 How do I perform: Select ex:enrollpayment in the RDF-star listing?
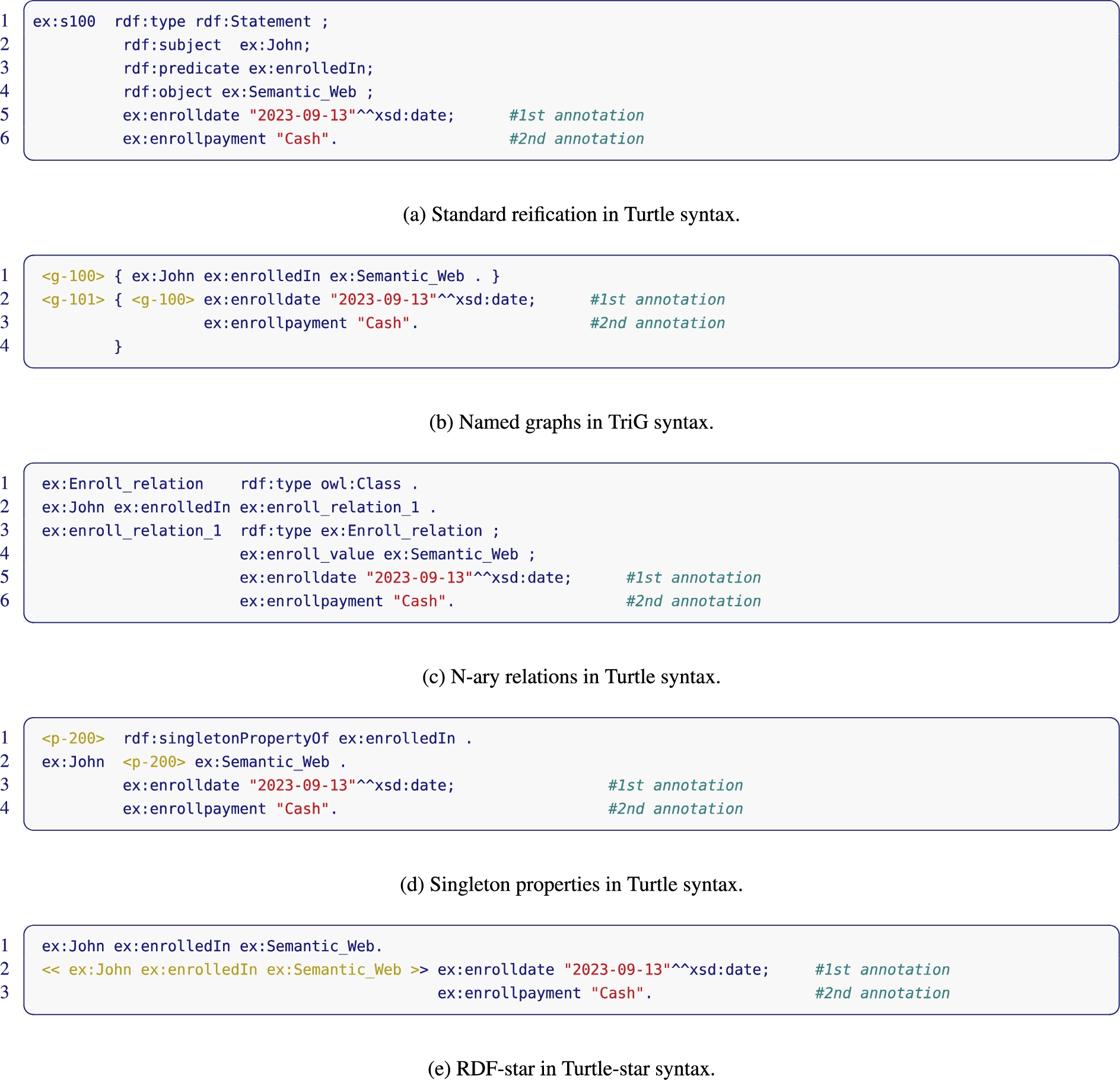click(x=510, y=993)
